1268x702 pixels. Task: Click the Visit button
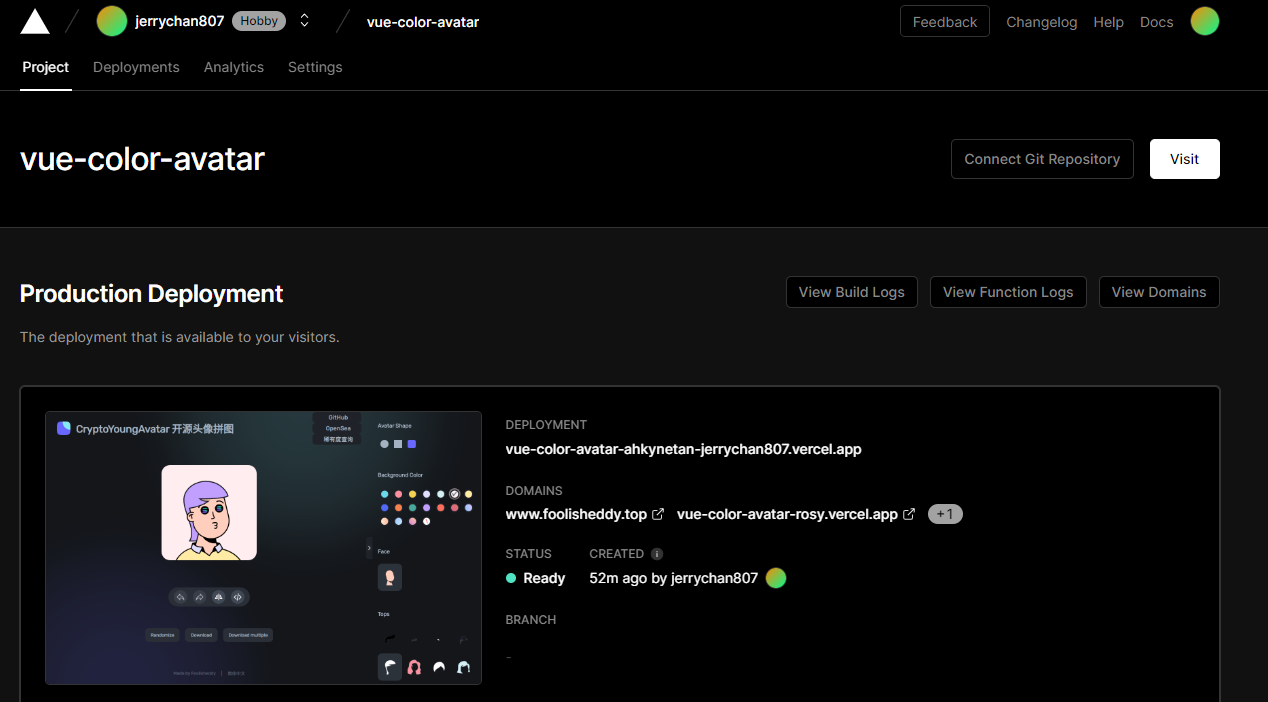[1185, 159]
